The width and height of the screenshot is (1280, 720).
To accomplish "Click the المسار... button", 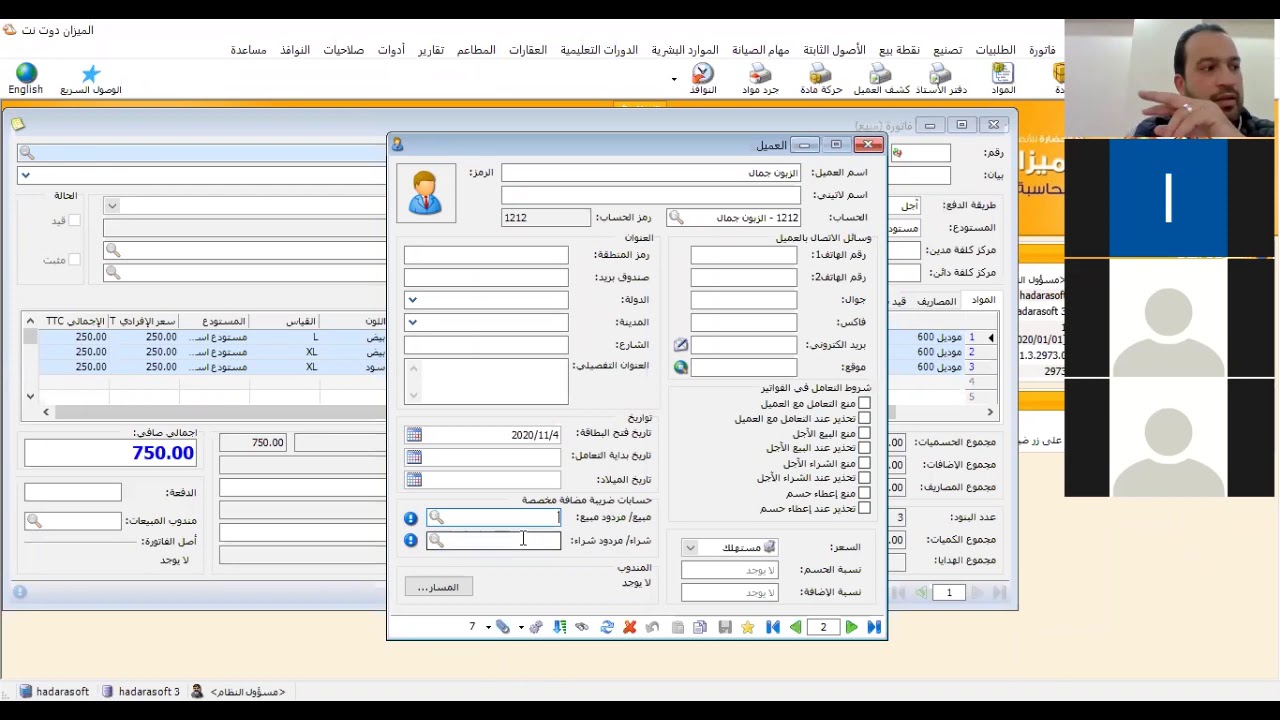I will pyautogui.click(x=438, y=588).
